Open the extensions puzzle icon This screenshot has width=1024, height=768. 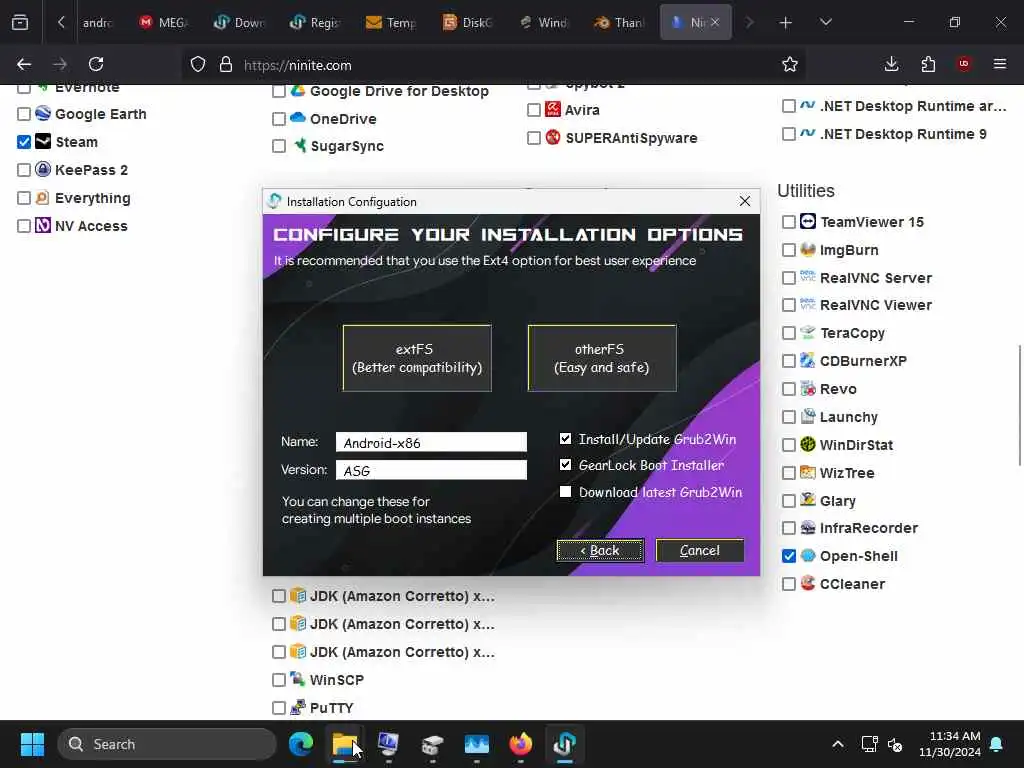928,64
